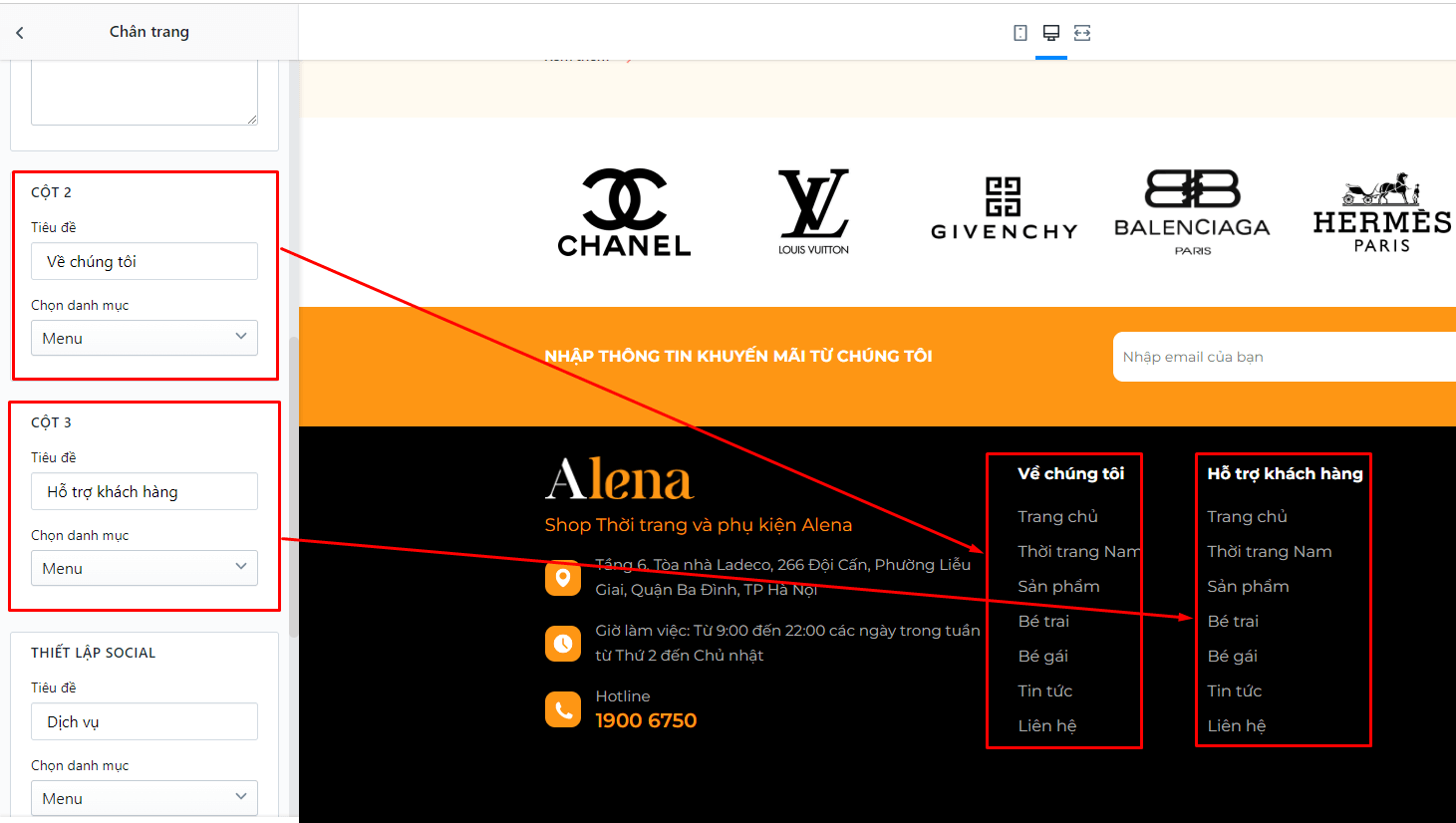Open the CỘT 3 Menu dropdown

click(x=145, y=568)
